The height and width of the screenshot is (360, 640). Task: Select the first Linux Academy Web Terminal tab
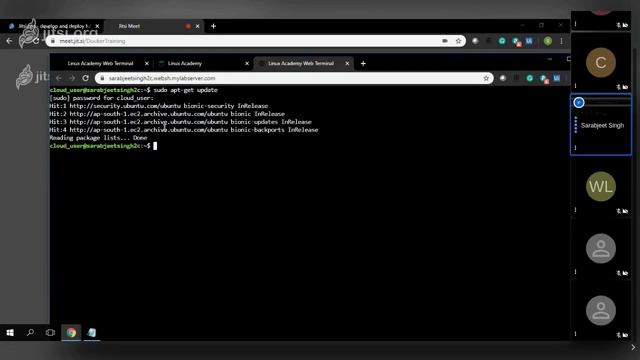(x=101, y=63)
